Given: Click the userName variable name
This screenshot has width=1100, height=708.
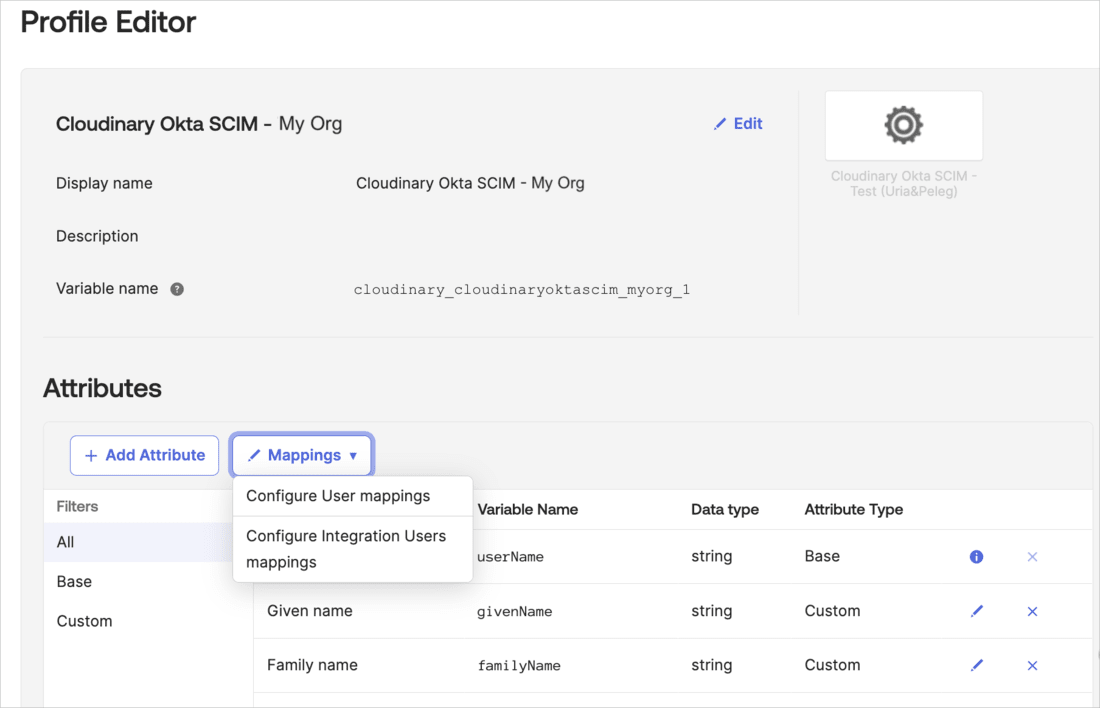Looking at the screenshot, I should 510,556.
